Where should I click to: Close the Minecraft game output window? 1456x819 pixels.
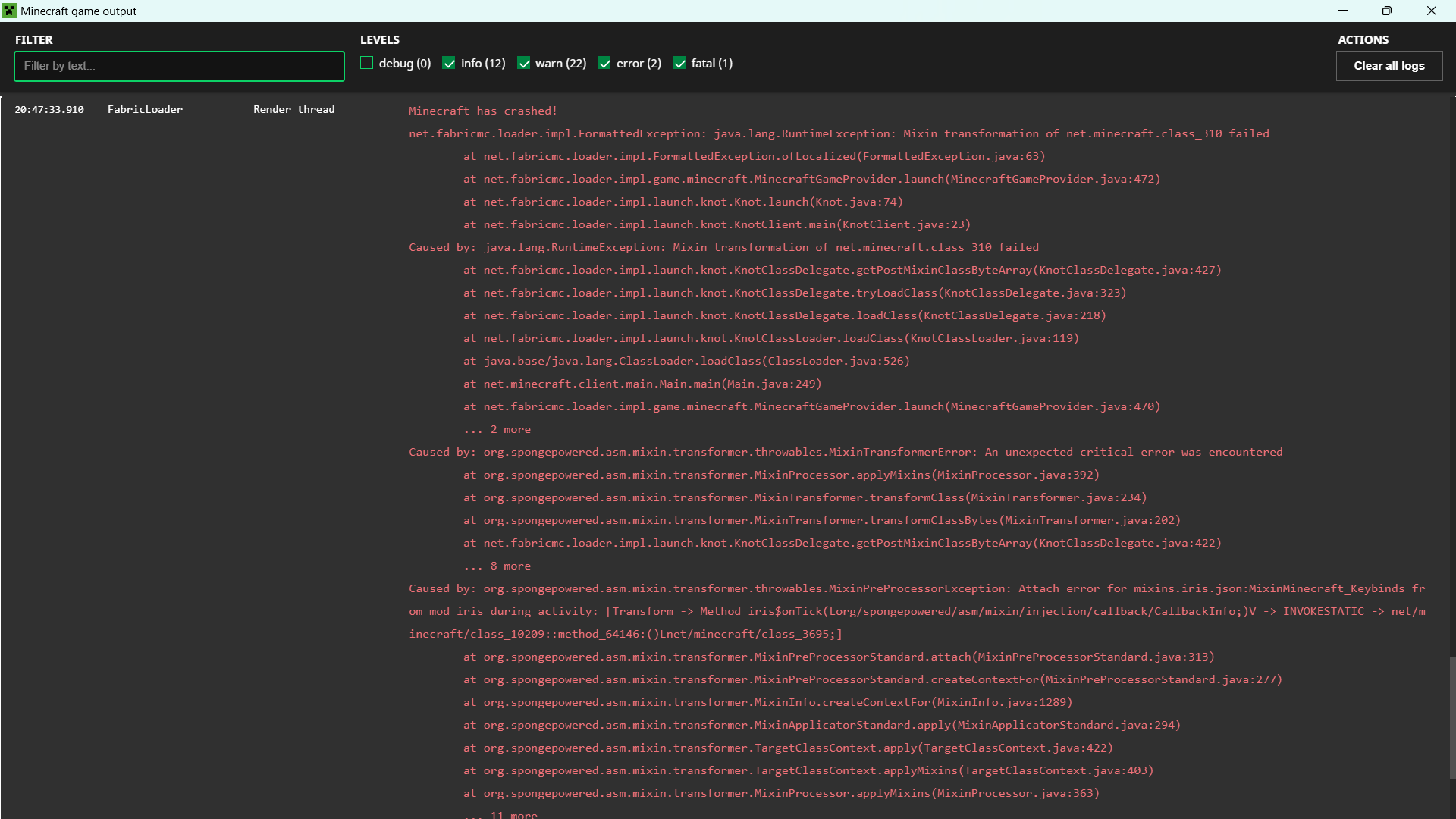1432,11
